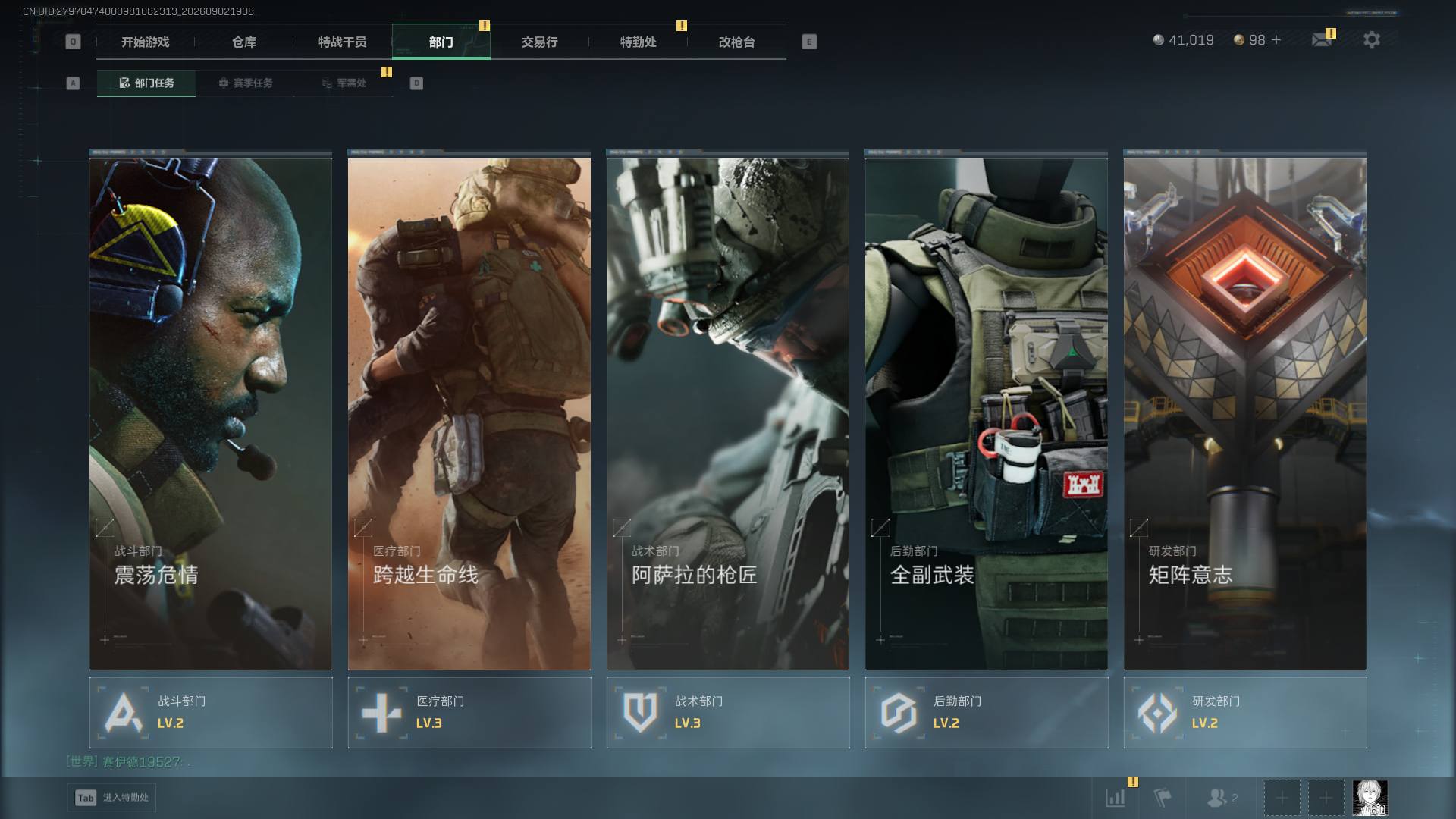Click the 研发部门 diamond emblem icon
Screen dimensions: 1456x819
pyautogui.click(x=1157, y=713)
